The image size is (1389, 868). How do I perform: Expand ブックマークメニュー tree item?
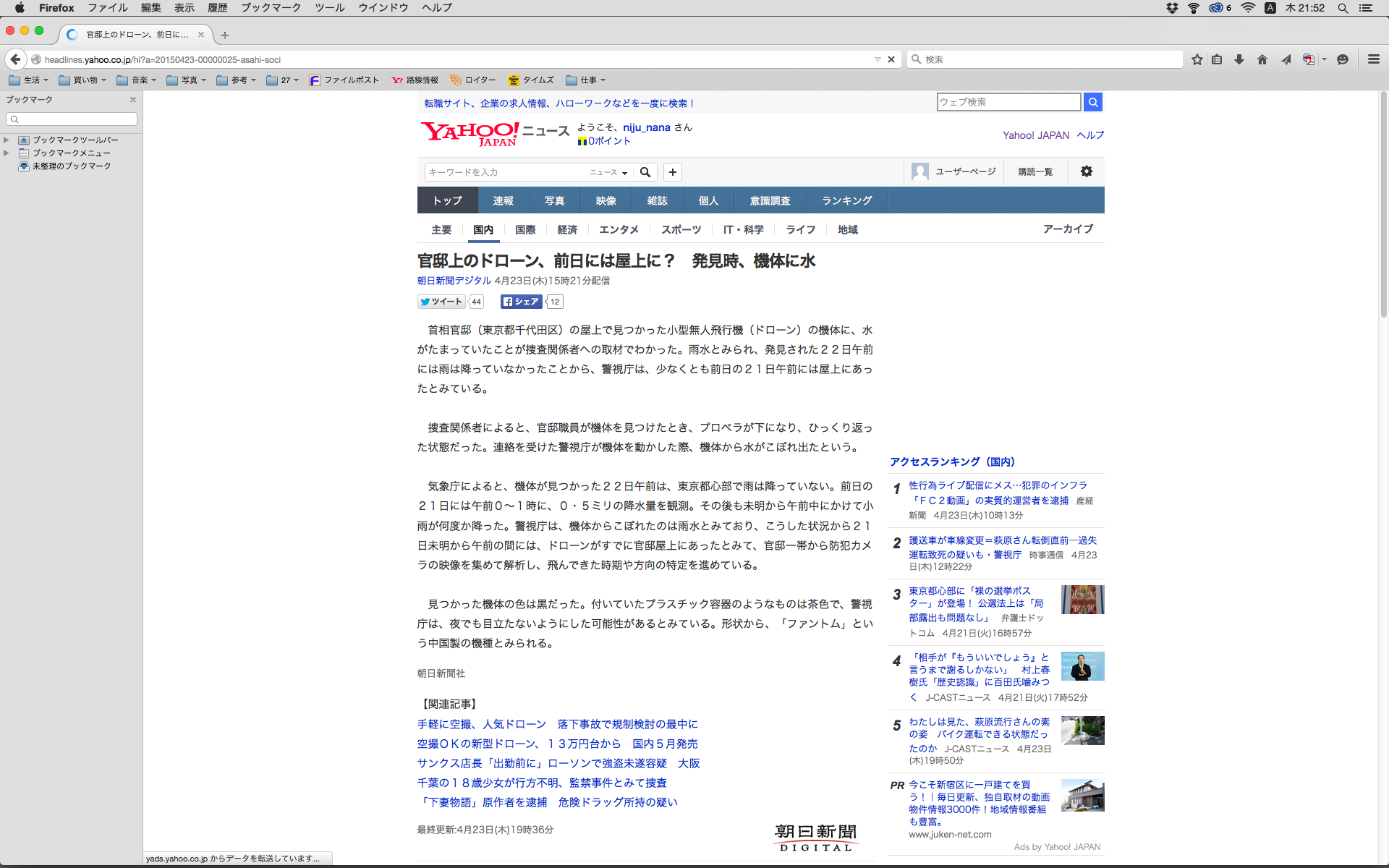[7, 153]
